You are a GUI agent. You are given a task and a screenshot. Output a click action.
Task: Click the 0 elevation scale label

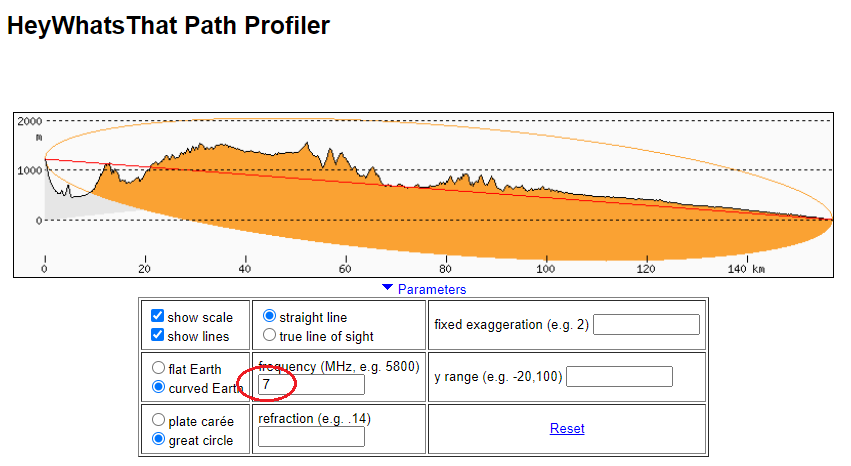pos(39,220)
